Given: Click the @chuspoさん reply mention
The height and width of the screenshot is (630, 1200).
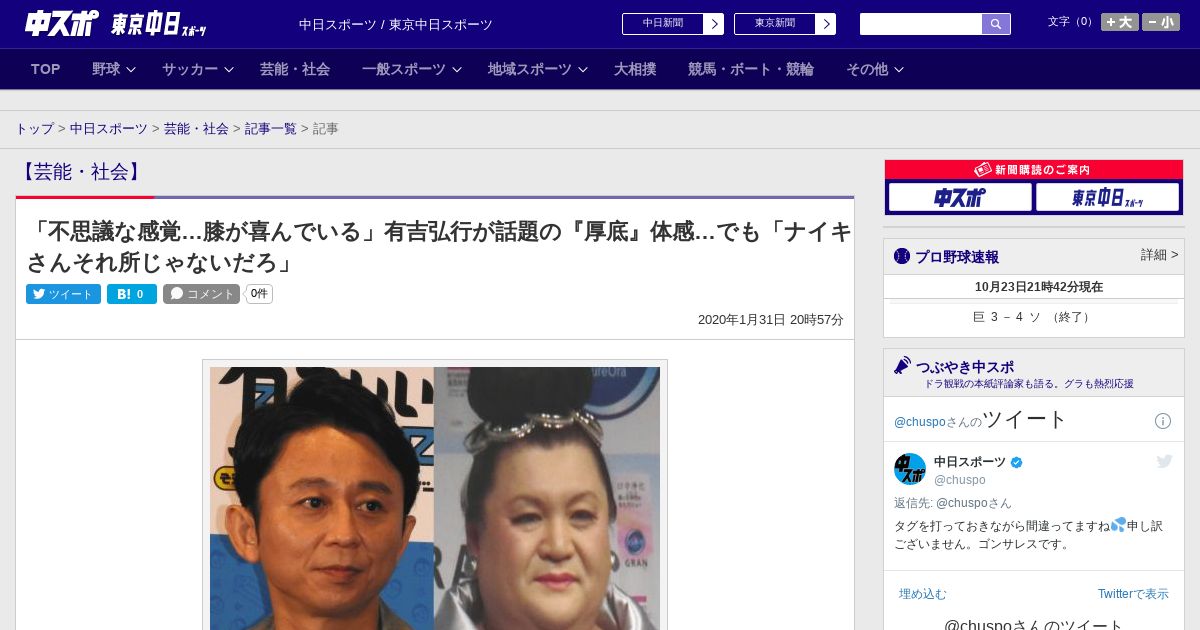Looking at the screenshot, I should [x=974, y=503].
